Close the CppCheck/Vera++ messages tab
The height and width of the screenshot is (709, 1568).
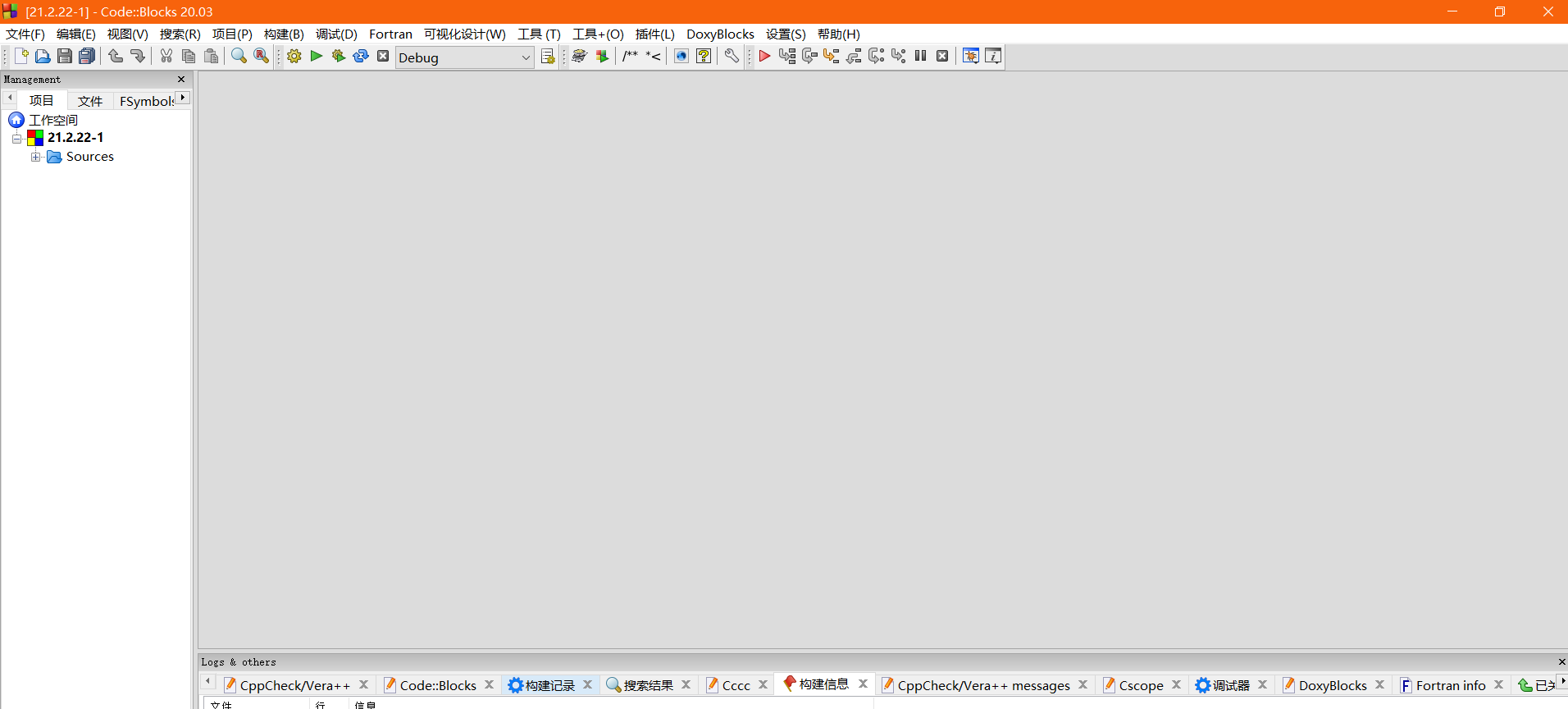(x=1083, y=684)
